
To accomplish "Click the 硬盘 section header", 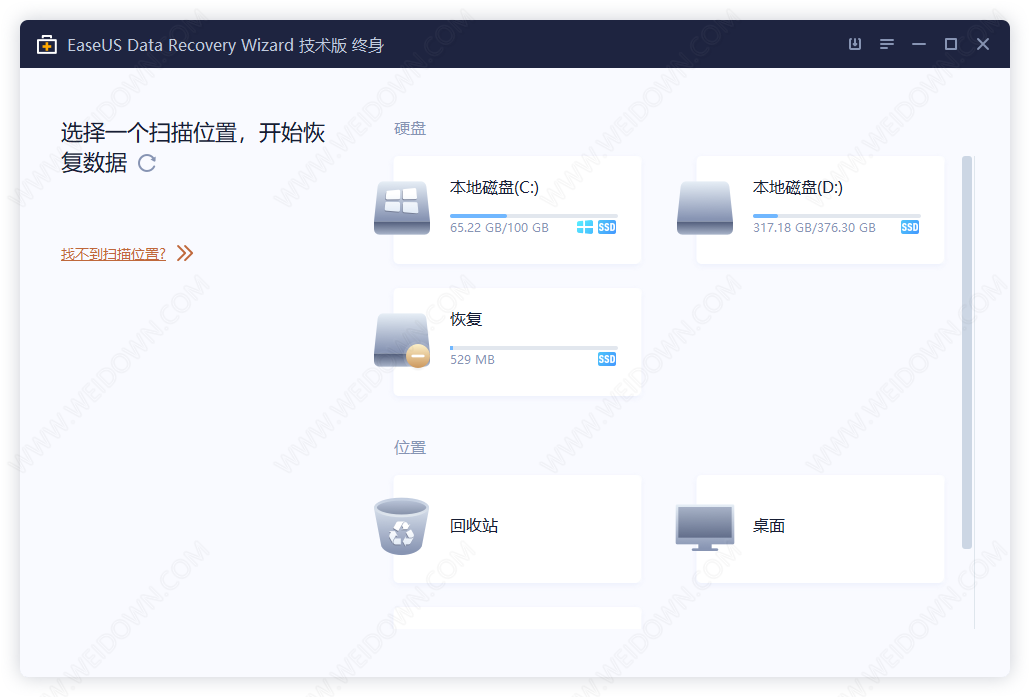I will tap(410, 129).
